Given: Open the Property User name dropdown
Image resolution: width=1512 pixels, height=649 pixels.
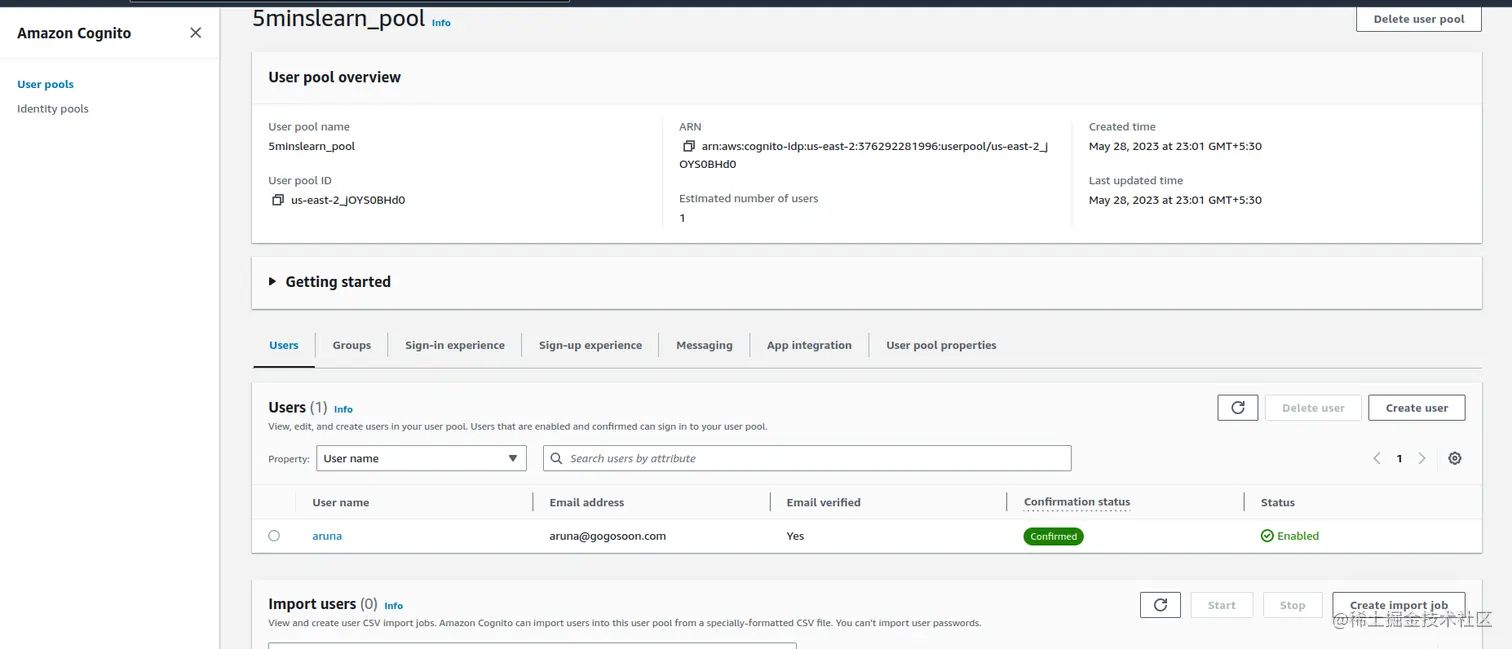Looking at the screenshot, I should tap(421, 458).
